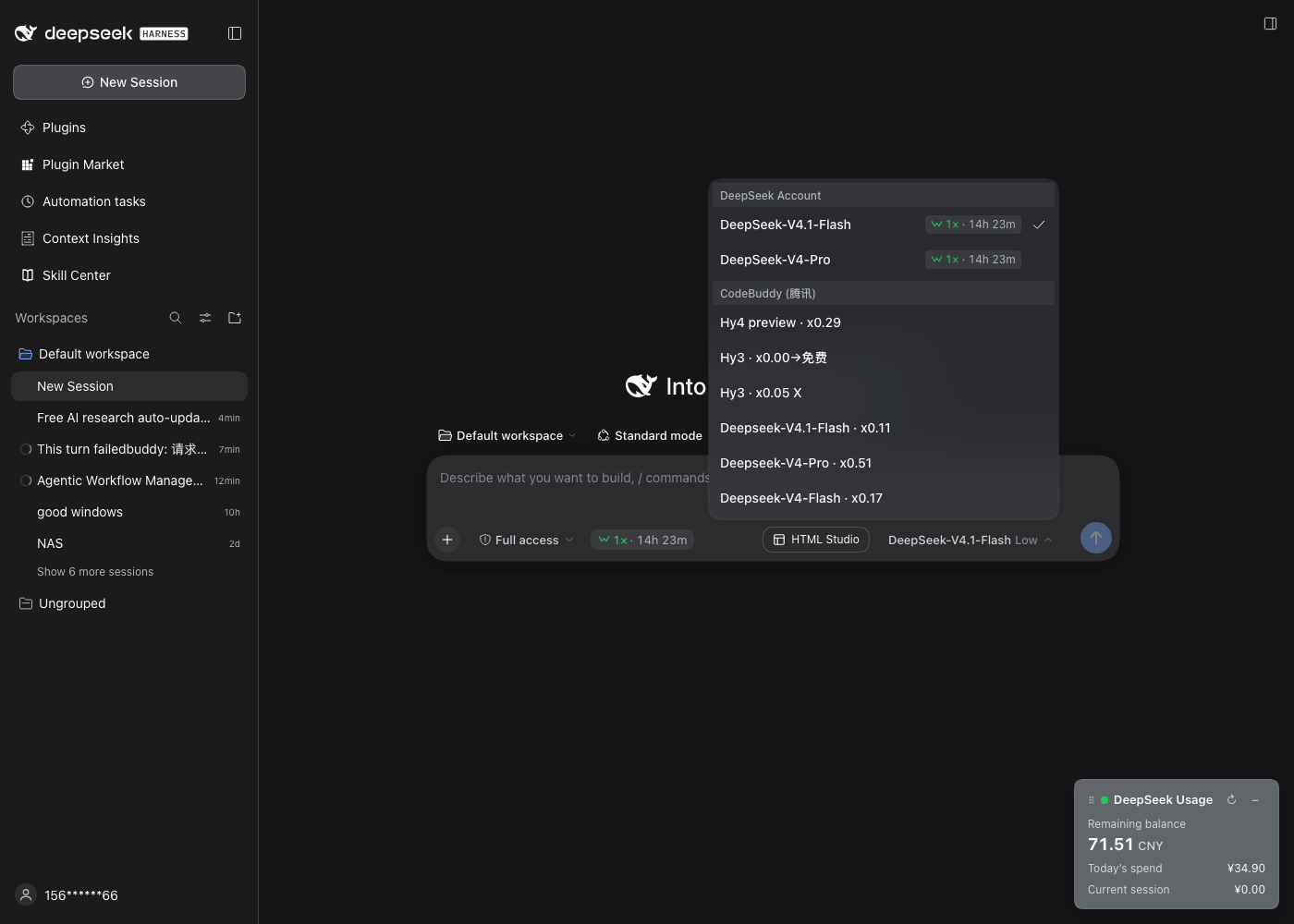Open the 'Free AI research auto-upda...' session
Viewport: 1294px width, 924px height.
point(129,418)
